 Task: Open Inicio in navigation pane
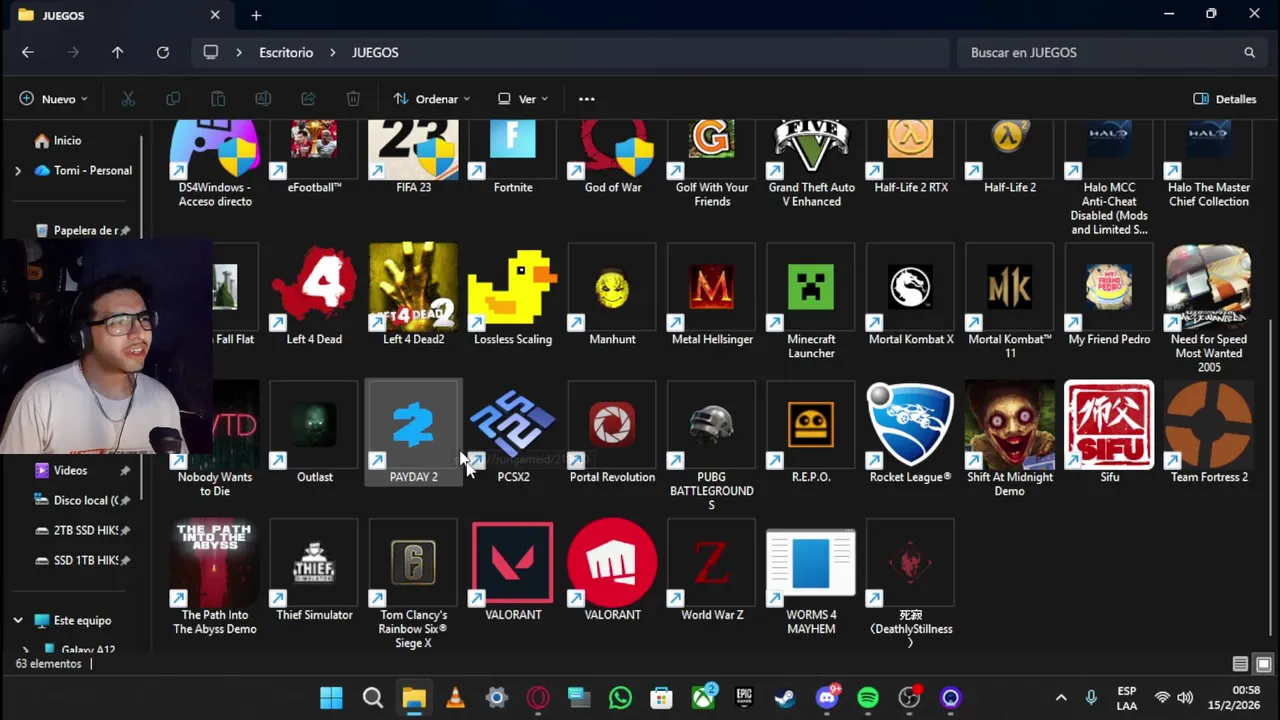[x=67, y=141]
